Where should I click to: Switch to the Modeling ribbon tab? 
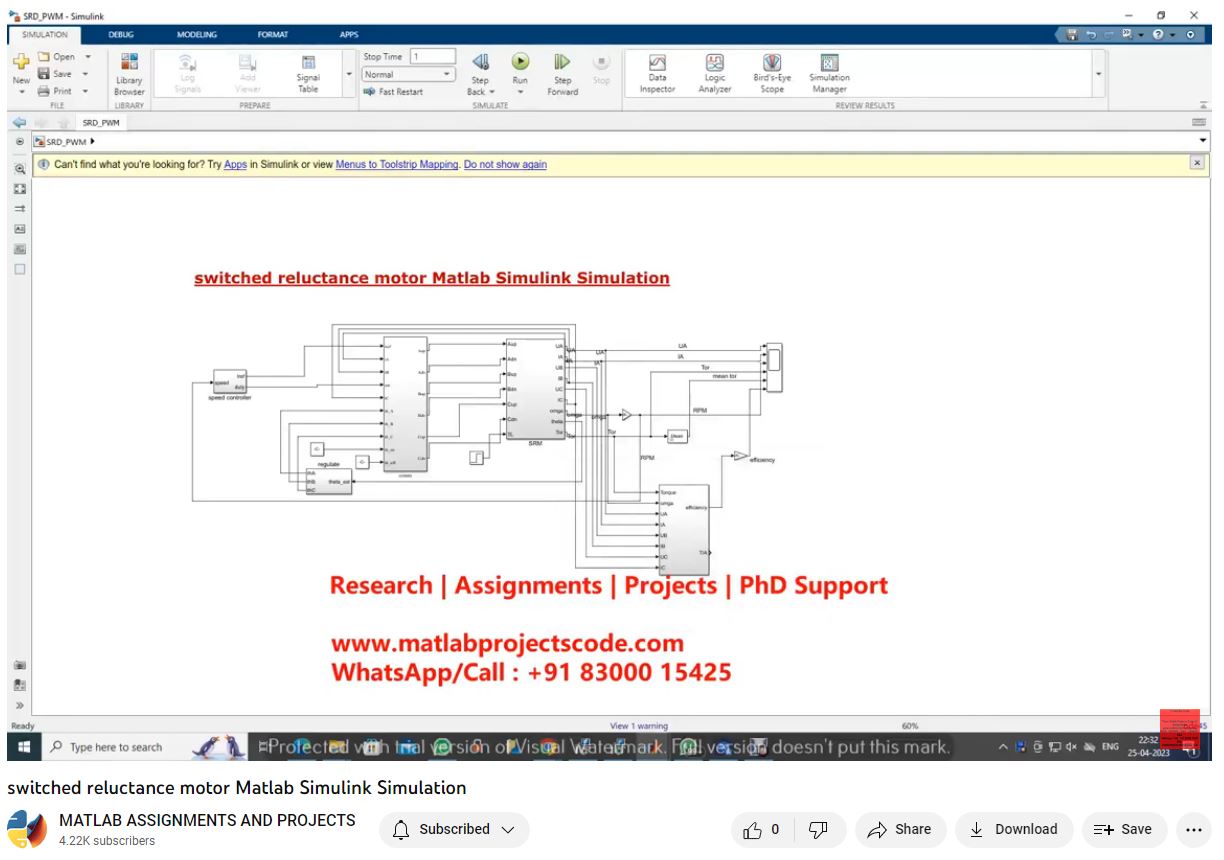point(197,35)
